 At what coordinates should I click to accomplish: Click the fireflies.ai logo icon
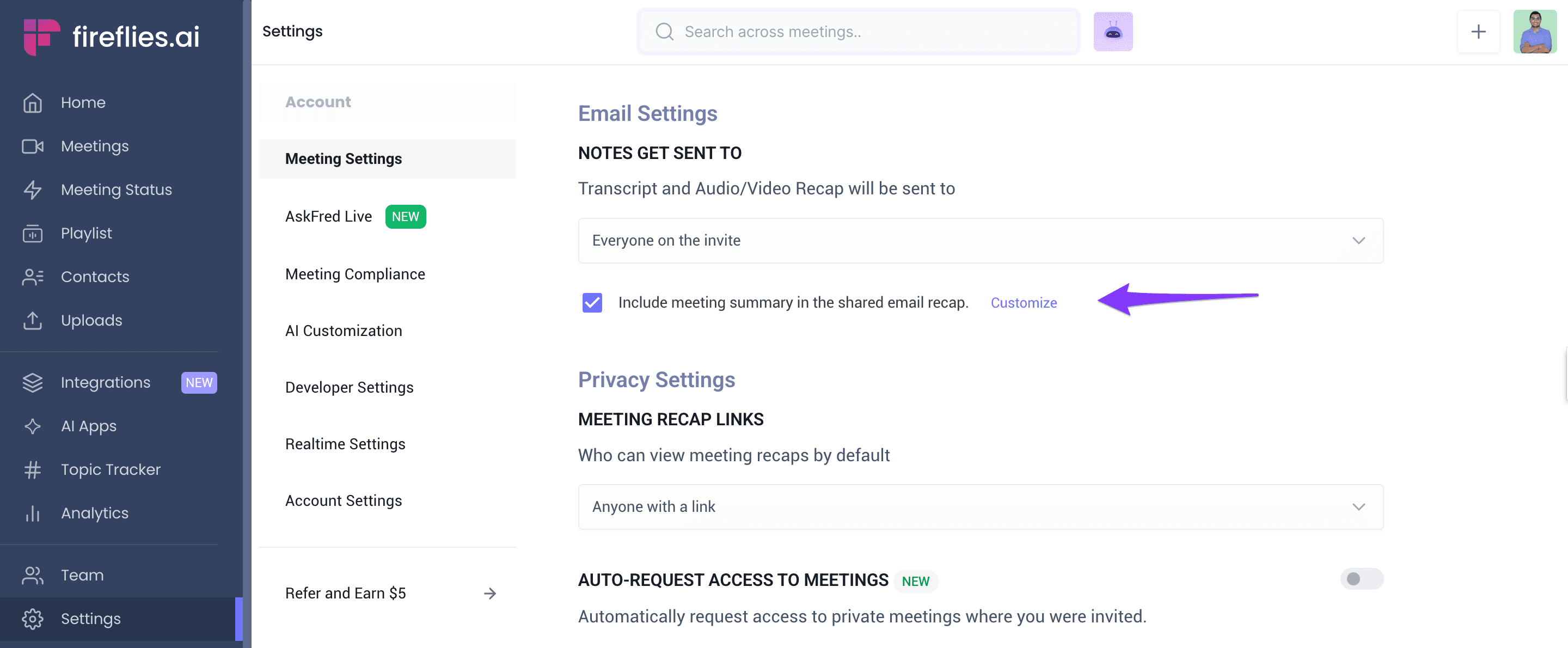point(41,36)
